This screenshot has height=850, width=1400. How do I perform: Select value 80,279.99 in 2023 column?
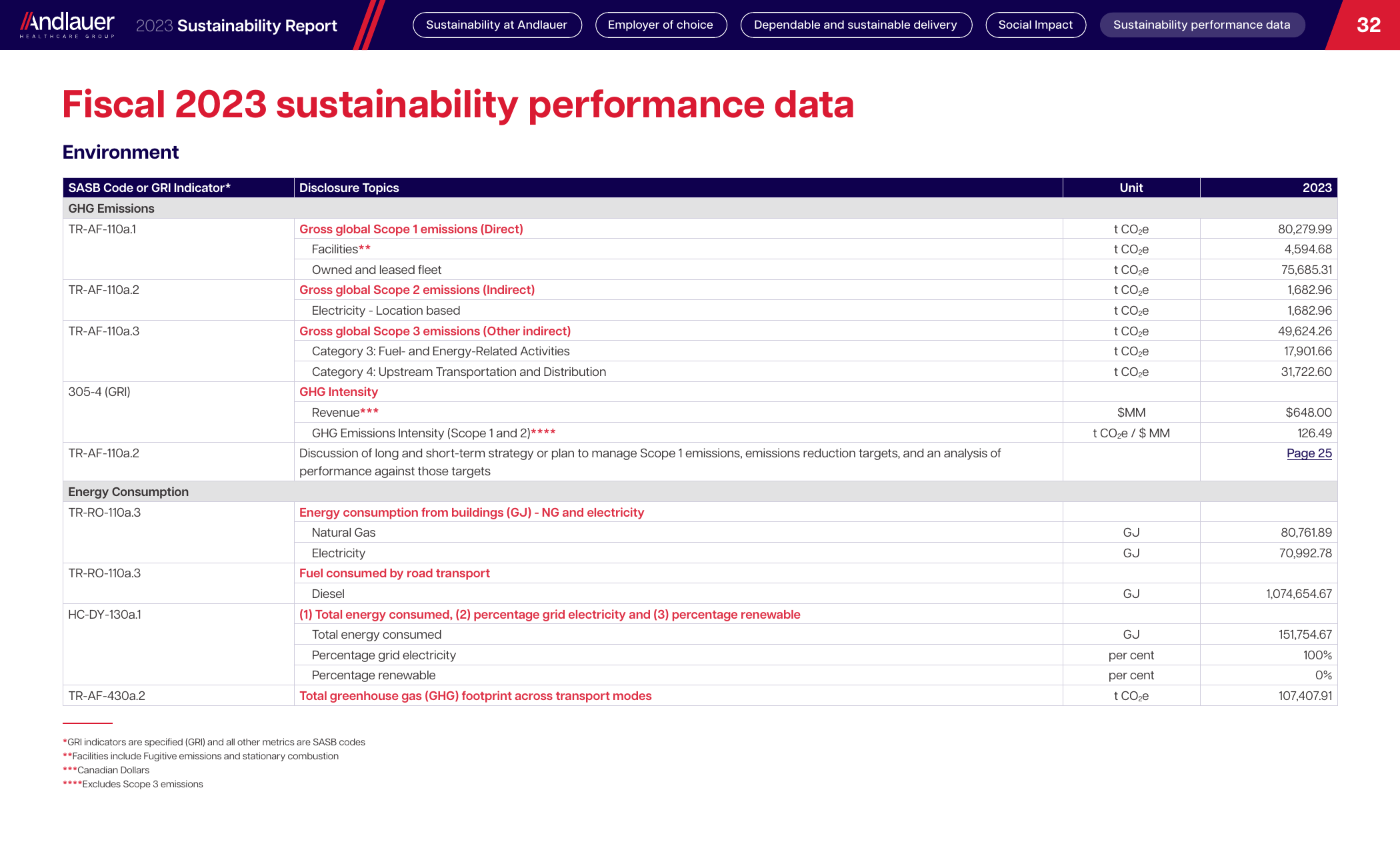pyautogui.click(x=1305, y=229)
